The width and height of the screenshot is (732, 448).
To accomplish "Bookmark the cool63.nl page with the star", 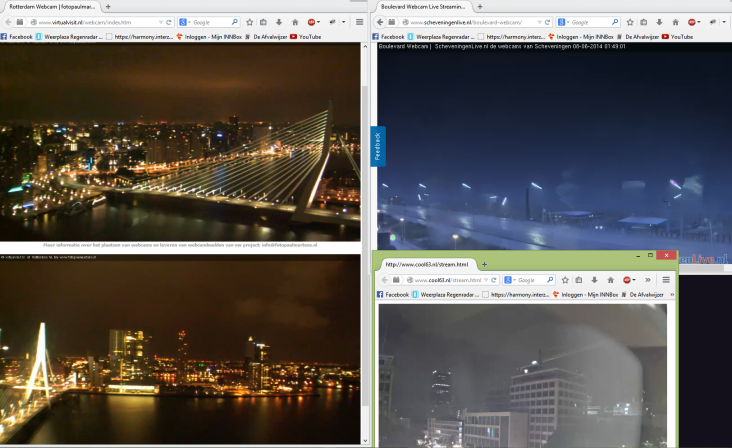I will [565, 280].
